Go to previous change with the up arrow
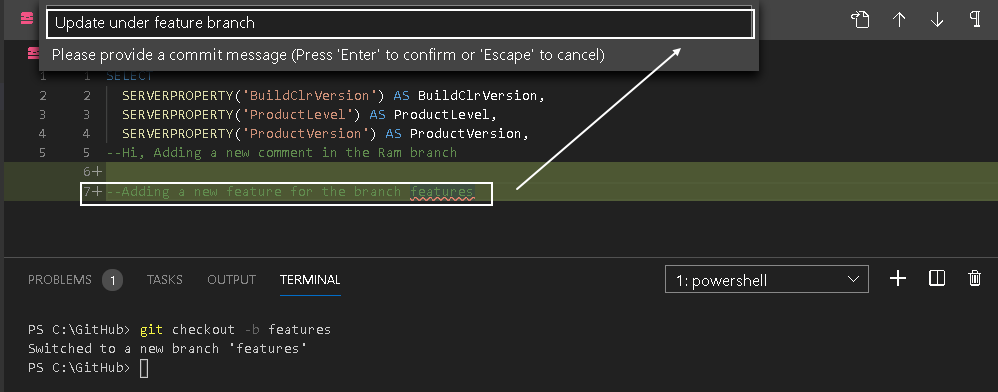998x392 pixels. pyautogui.click(x=899, y=20)
